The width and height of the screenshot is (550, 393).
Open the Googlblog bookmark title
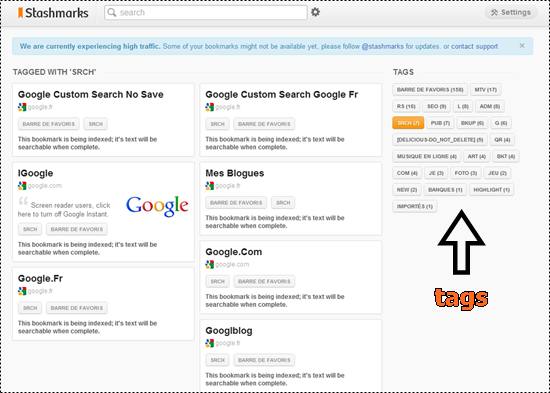pos(229,331)
